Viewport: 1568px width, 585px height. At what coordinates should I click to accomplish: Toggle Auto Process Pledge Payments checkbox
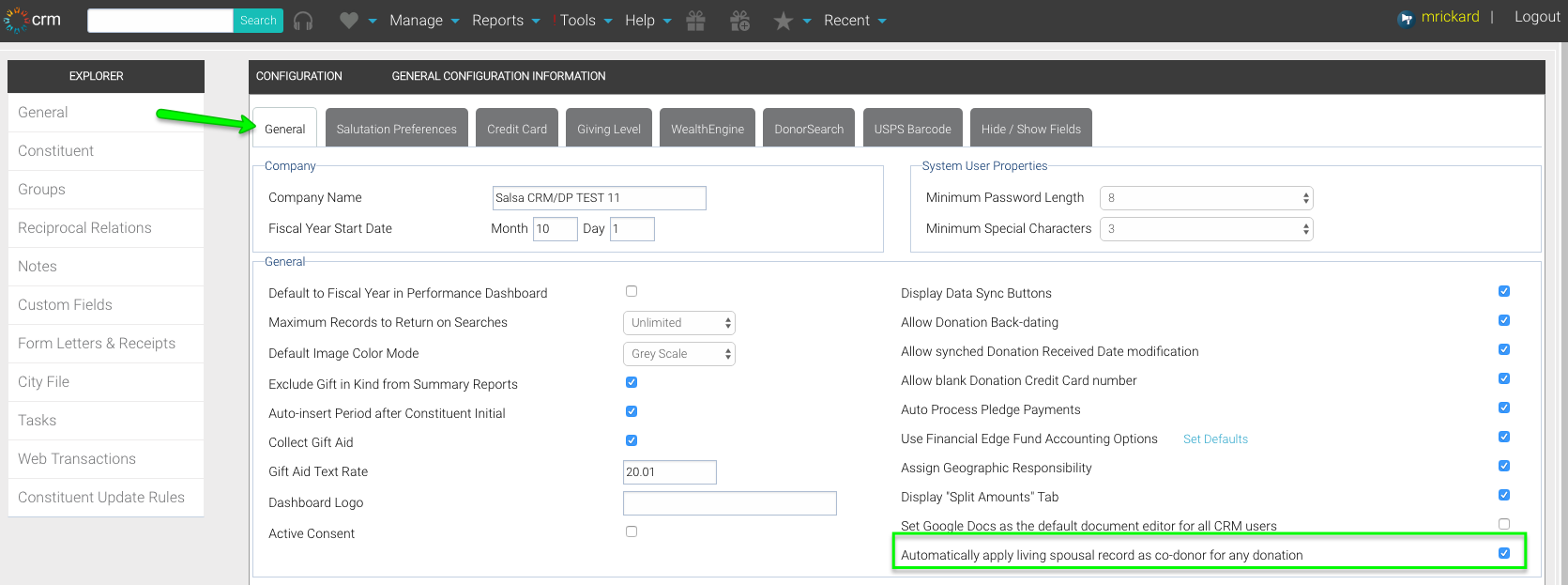(x=1504, y=408)
